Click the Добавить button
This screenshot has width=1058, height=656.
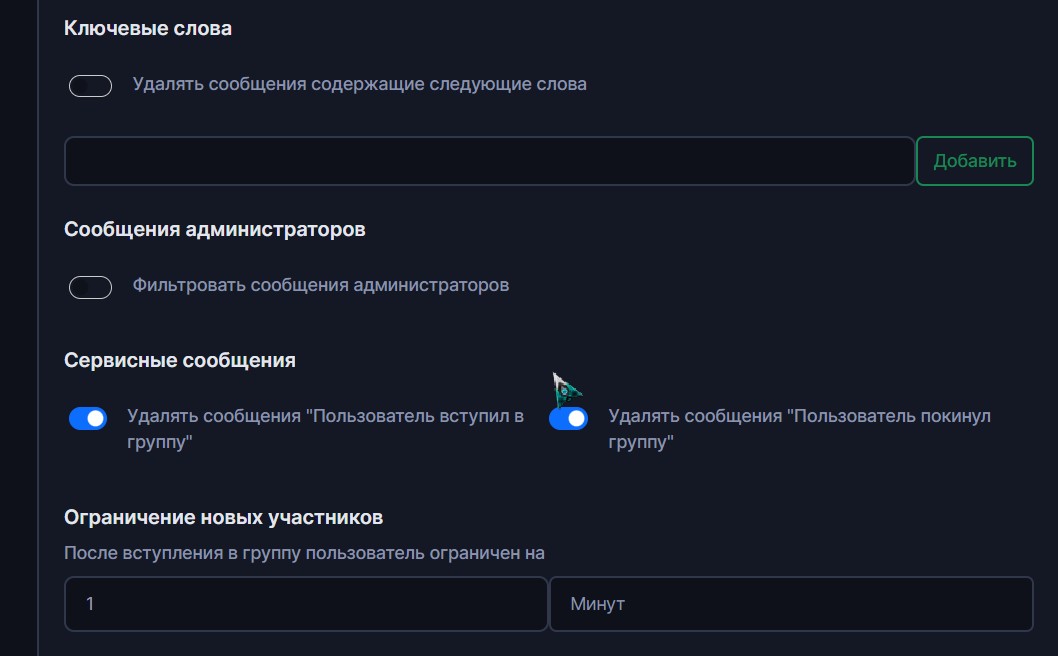(x=974, y=161)
